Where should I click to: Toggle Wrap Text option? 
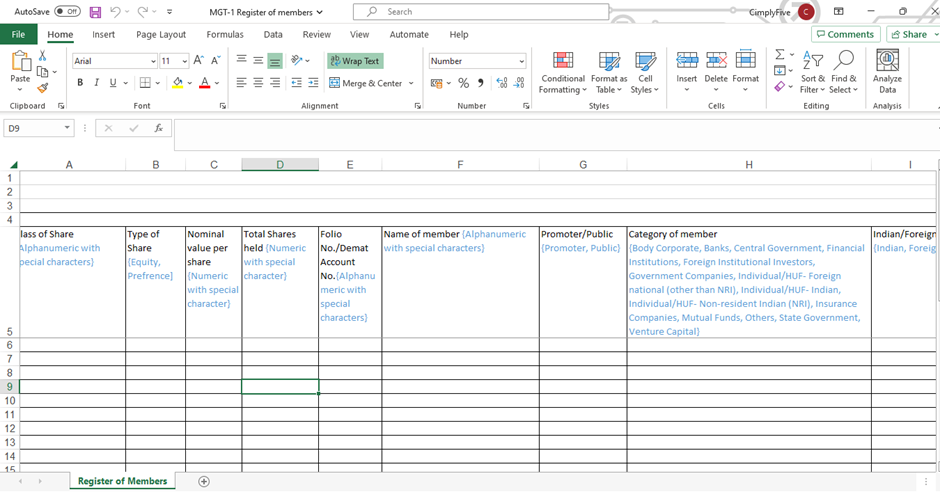click(x=355, y=61)
